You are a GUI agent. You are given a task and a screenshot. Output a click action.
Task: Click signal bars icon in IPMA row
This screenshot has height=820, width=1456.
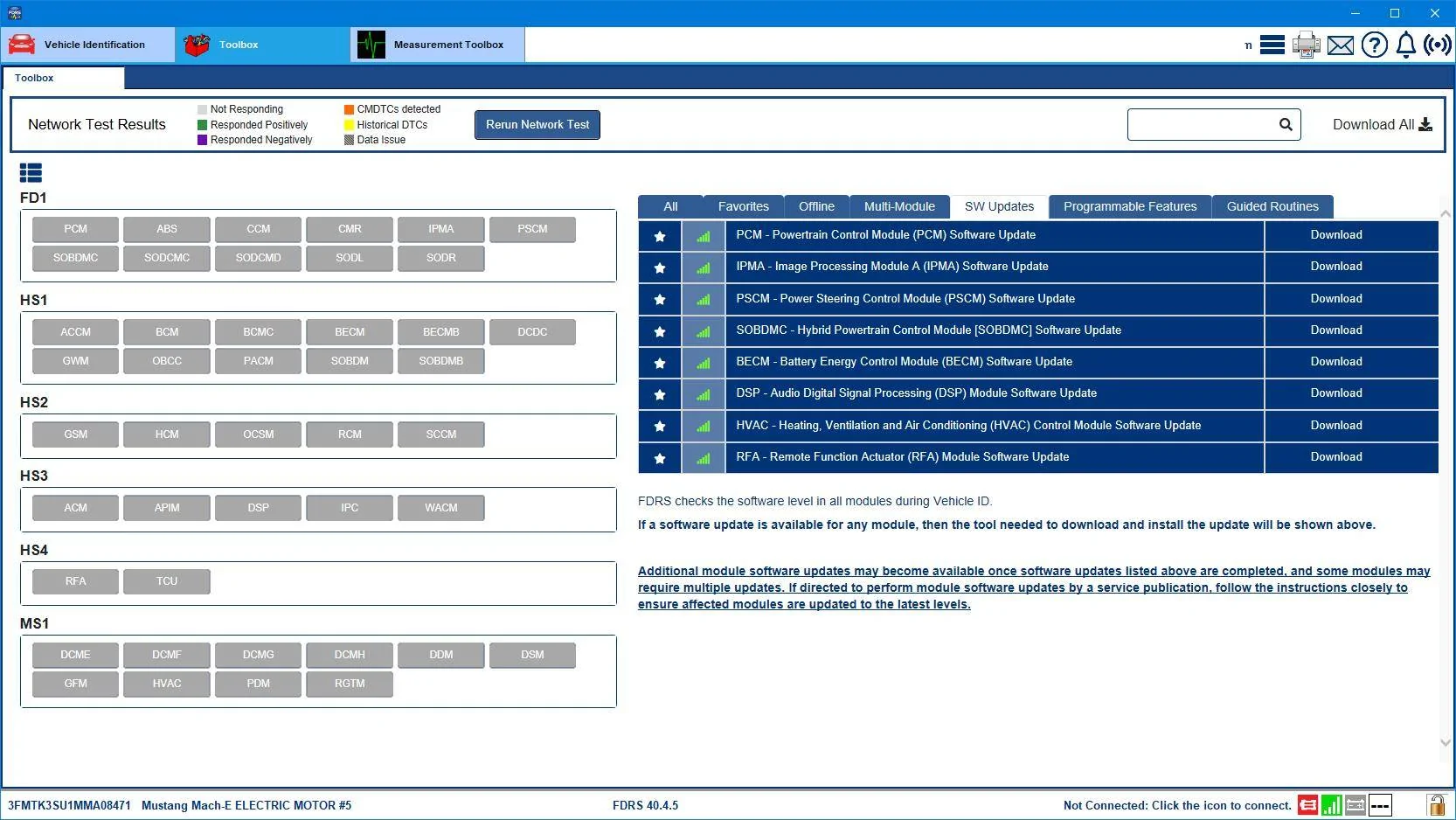(x=704, y=267)
